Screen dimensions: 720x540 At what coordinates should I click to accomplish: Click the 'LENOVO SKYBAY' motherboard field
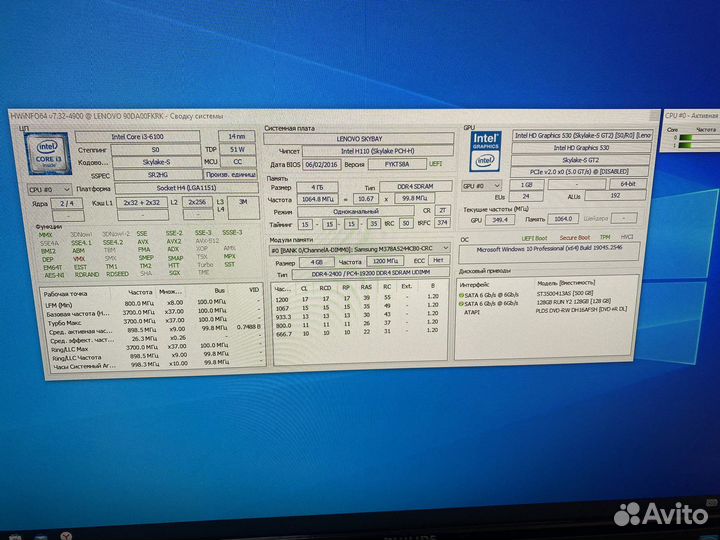(359, 139)
